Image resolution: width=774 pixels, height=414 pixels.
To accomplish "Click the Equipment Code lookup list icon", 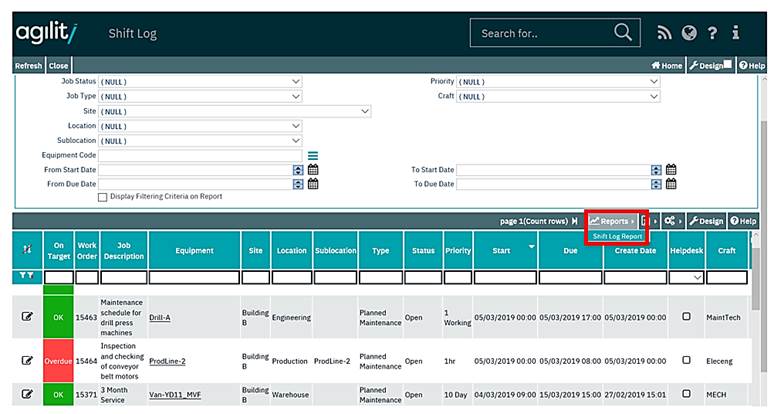I will point(313,155).
